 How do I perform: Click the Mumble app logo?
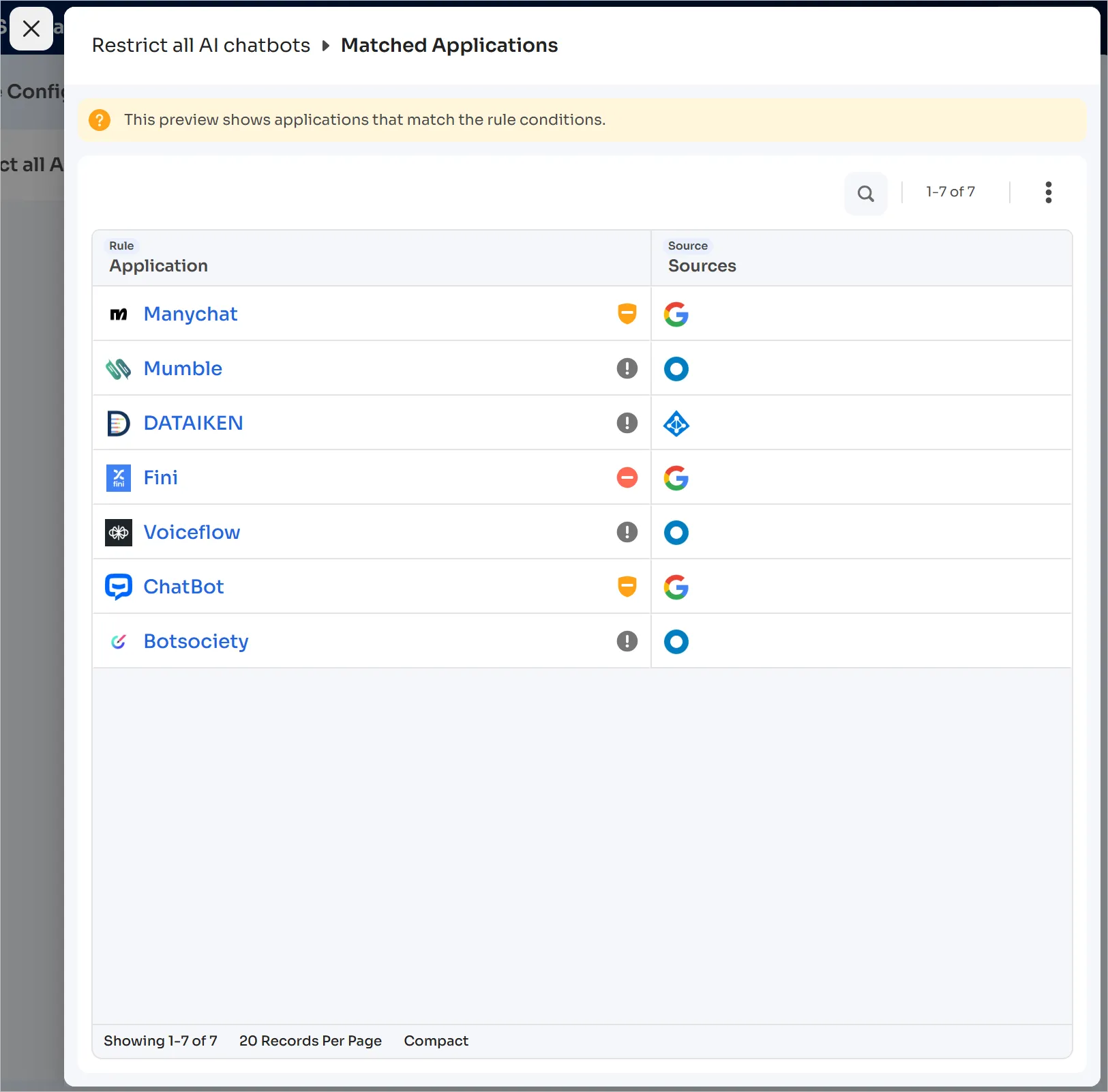pyautogui.click(x=119, y=368)
